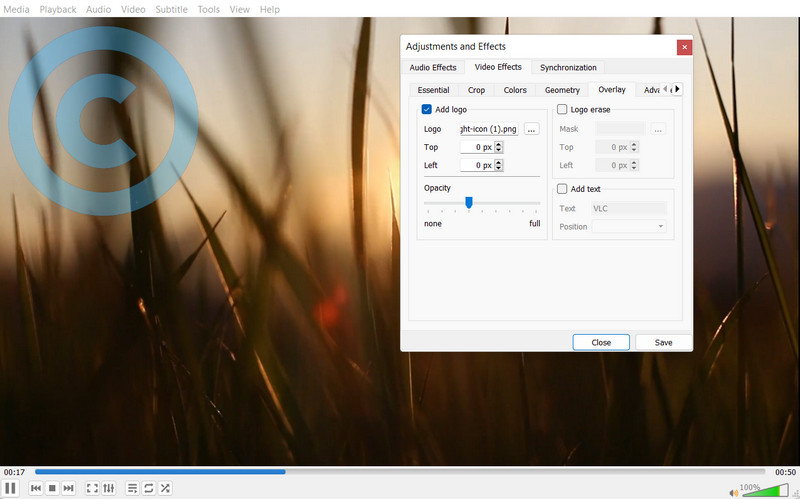Image resolution: width=800 pixels, height=499 pixels.
Task: Open the Advanced tab
Action: click(652, 90)
